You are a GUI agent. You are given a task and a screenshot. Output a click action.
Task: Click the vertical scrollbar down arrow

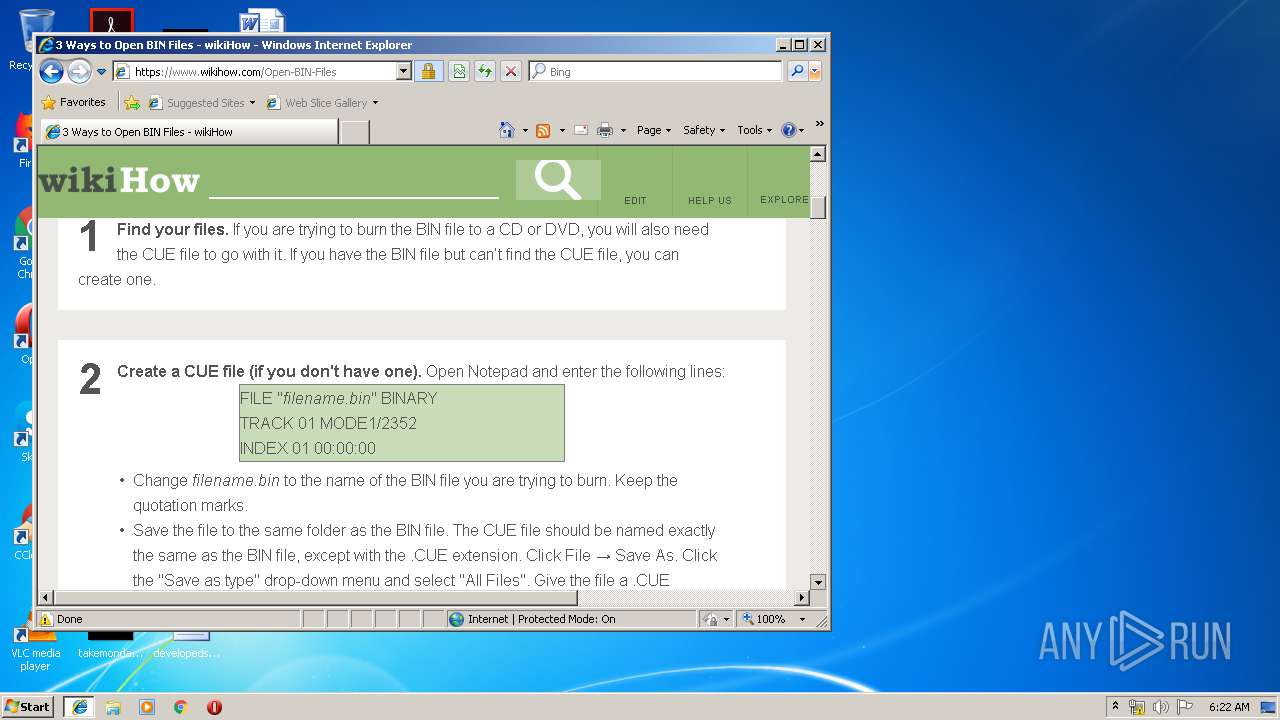click(818, 582)
